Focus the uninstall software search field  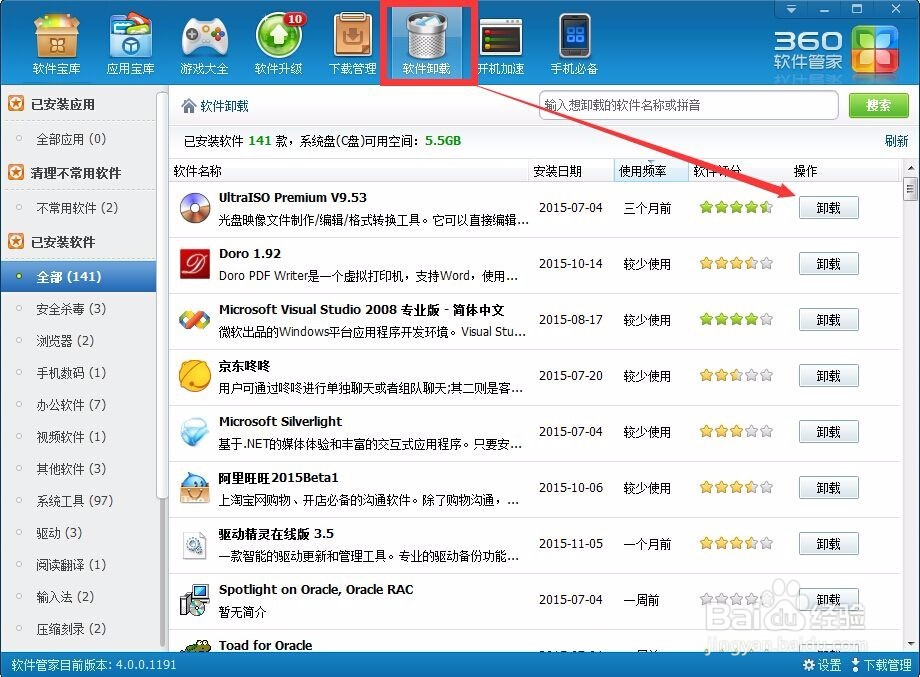click(689, 106)
